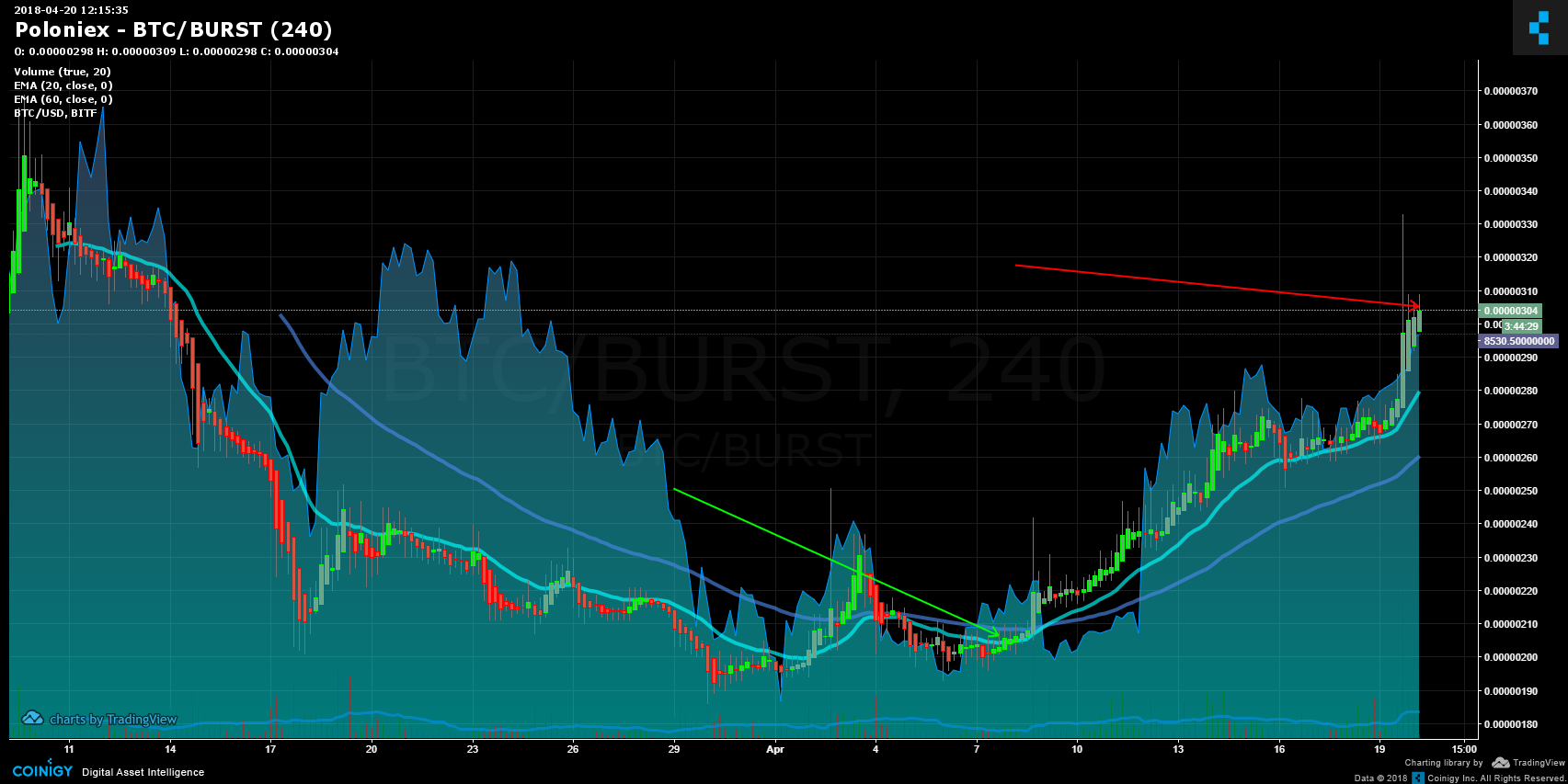Select the 'EMA (20, close, 0)' indicator legend
Image resolution: width=1568 pixels, height=784 pixels.
click(63, 85)
